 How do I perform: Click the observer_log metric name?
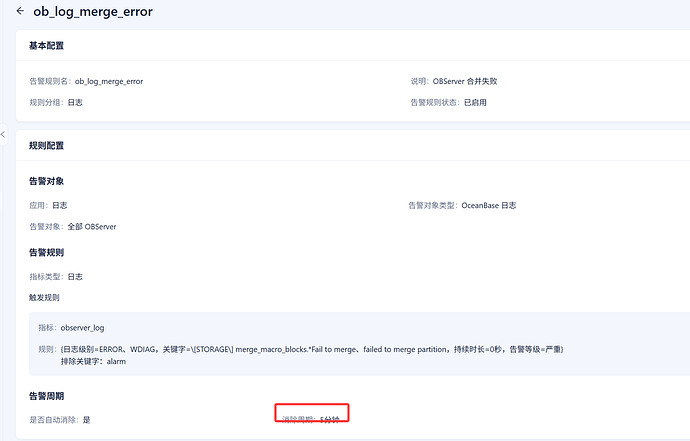point(82,327)
